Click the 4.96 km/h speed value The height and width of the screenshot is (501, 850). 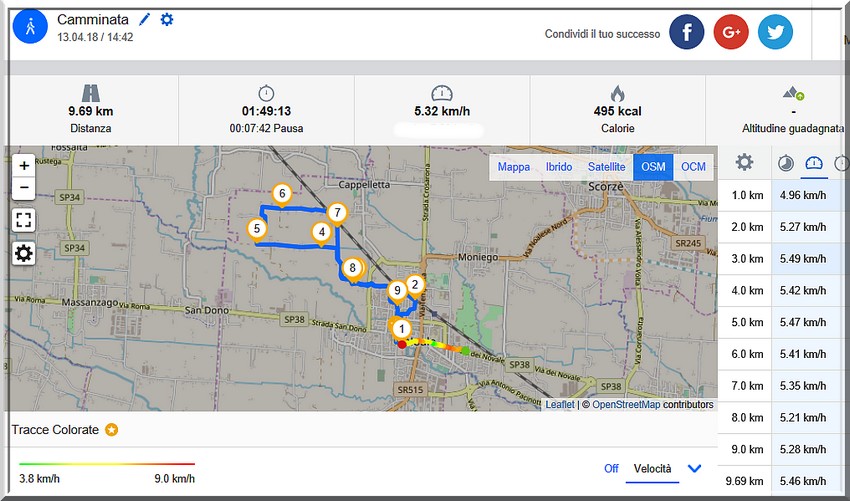[803, 195]
